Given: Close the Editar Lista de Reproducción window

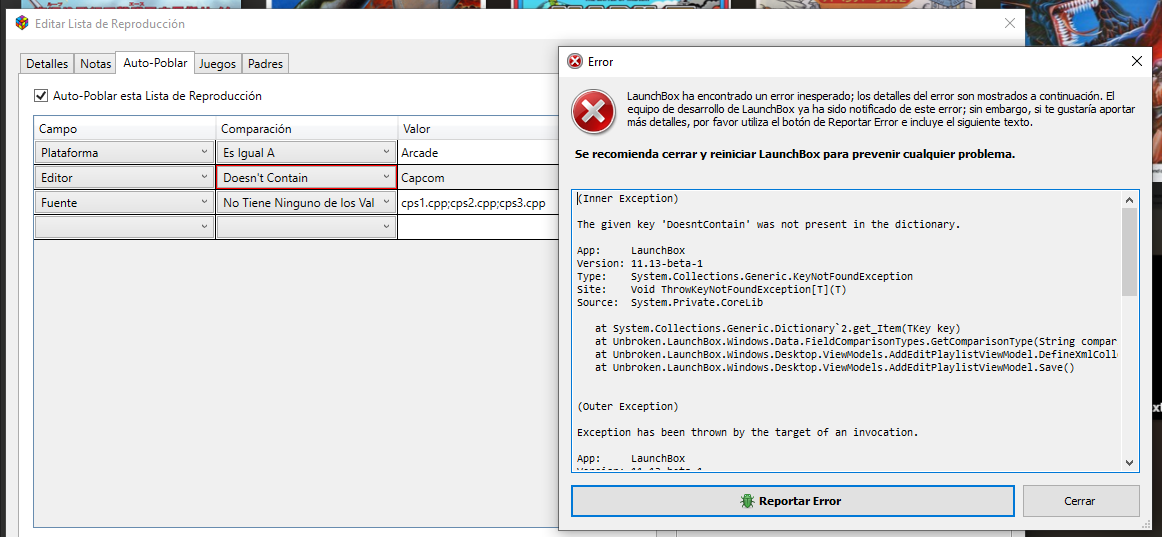Looking at the screenshot, I should [1009, 24].
